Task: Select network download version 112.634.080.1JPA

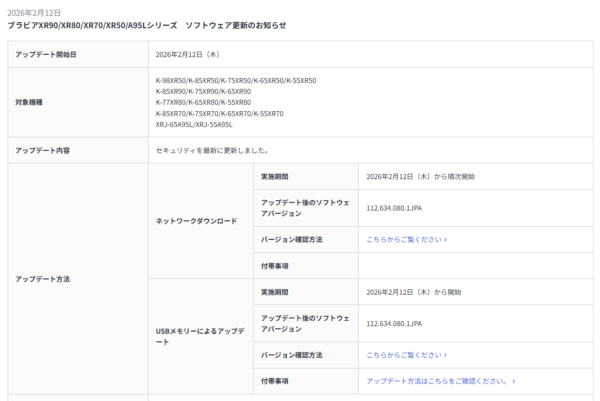Action: tap(394, 208)
